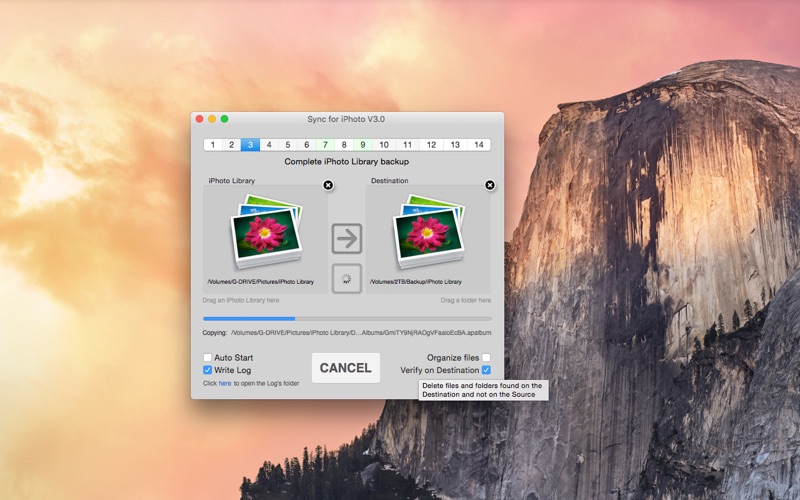Image resolution: width=800 pixels, height=500 pixels.
Task: Select the iPhoto Library source thumbnail
Action: tap(266, 232)
